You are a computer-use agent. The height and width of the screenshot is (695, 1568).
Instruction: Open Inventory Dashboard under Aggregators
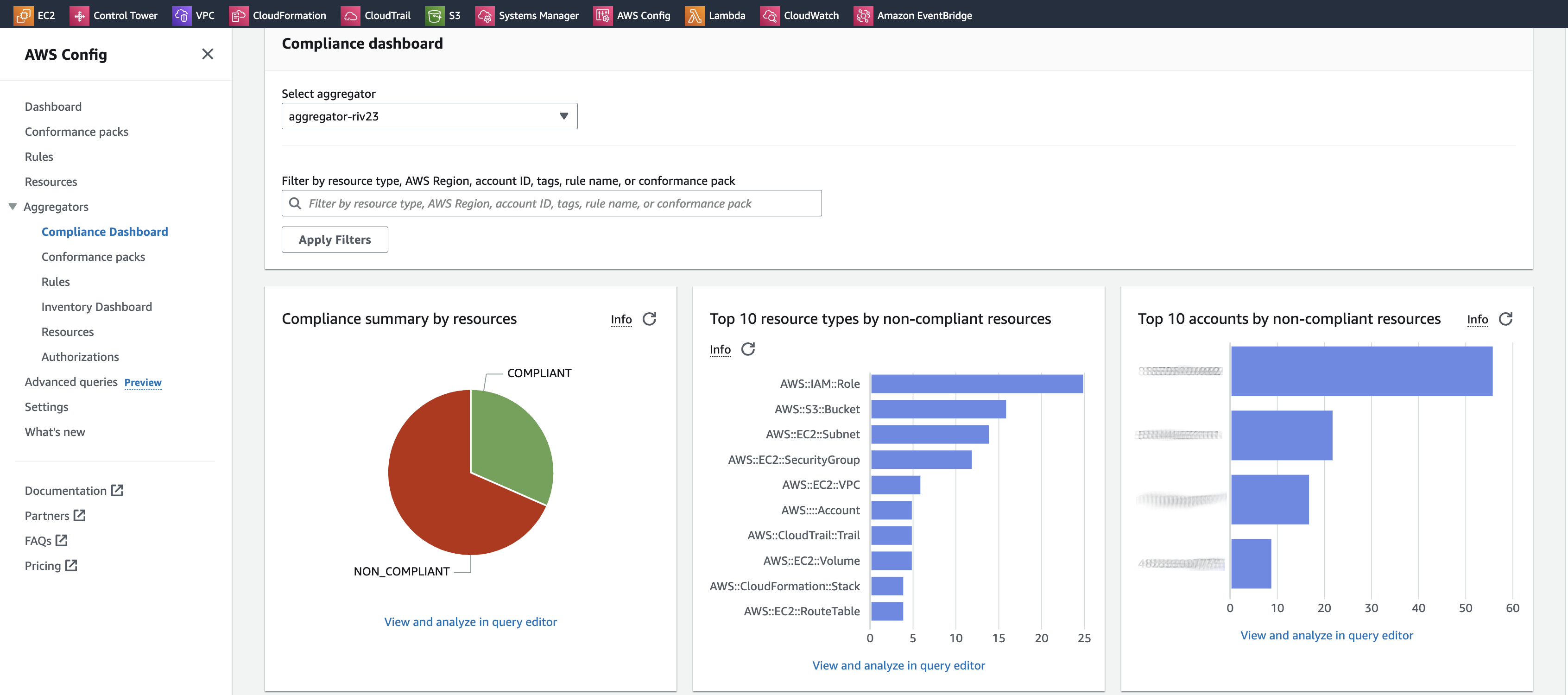(97, 306)
